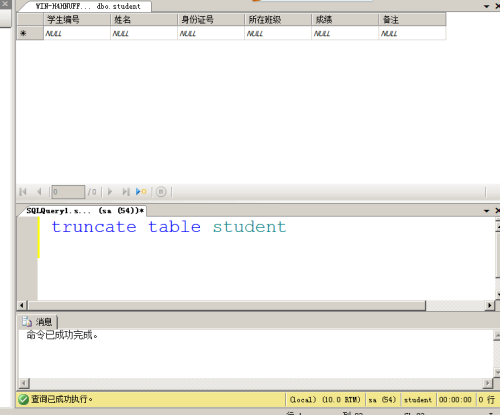The width and height of the screenshot is (500, 415).
Task: Click sa (54) login status entry
Action: pyautogui.click(x=382, y=399)
